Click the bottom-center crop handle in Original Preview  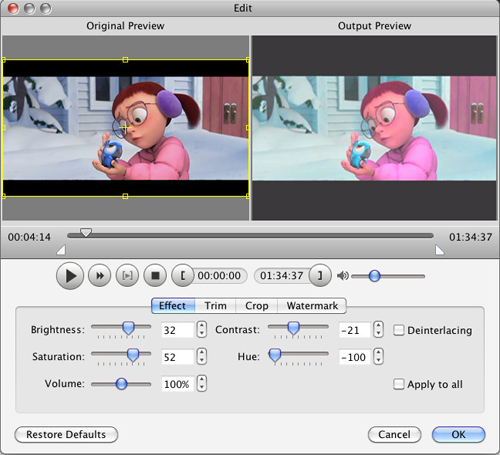point(125,196)
